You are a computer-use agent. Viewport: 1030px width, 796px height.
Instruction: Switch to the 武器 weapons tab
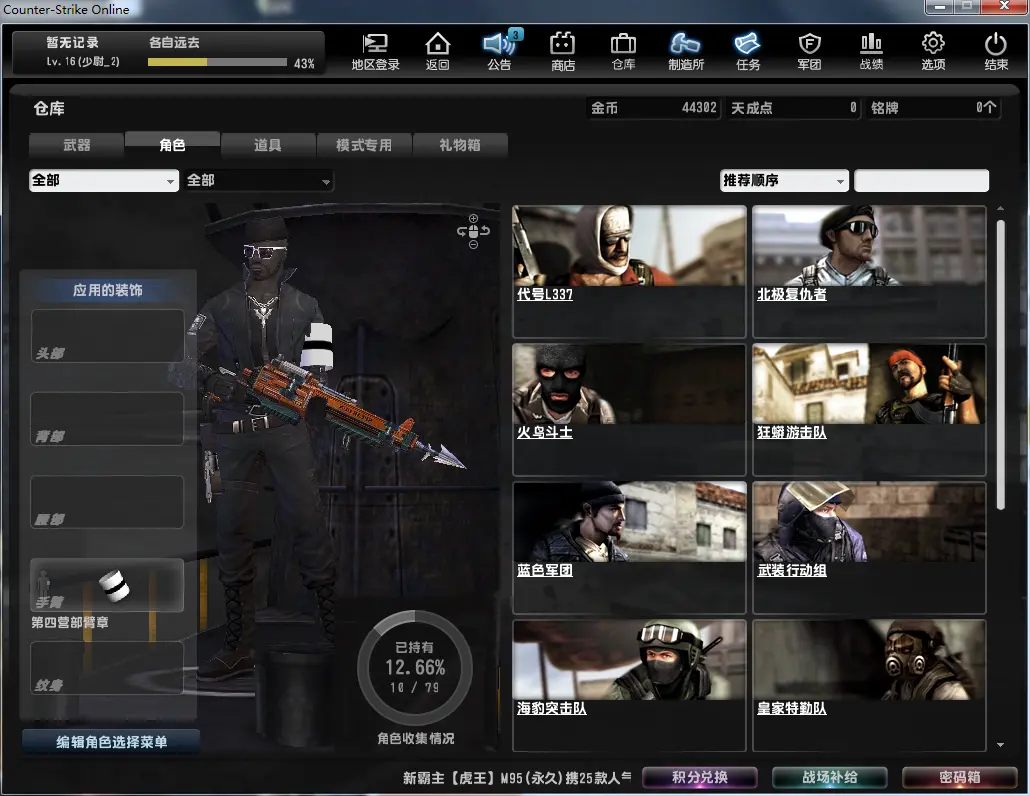pyautogui.click(x=77, y=144)
